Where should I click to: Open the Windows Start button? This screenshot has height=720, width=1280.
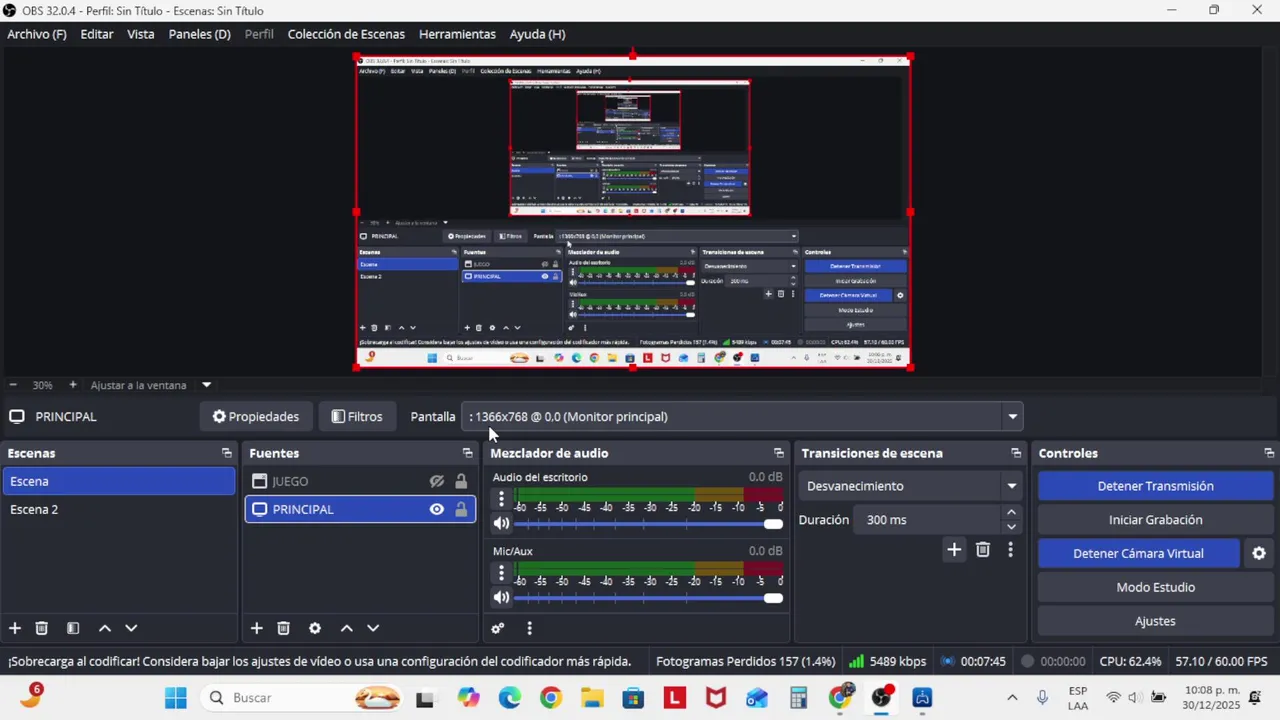(x=175, y=698)
